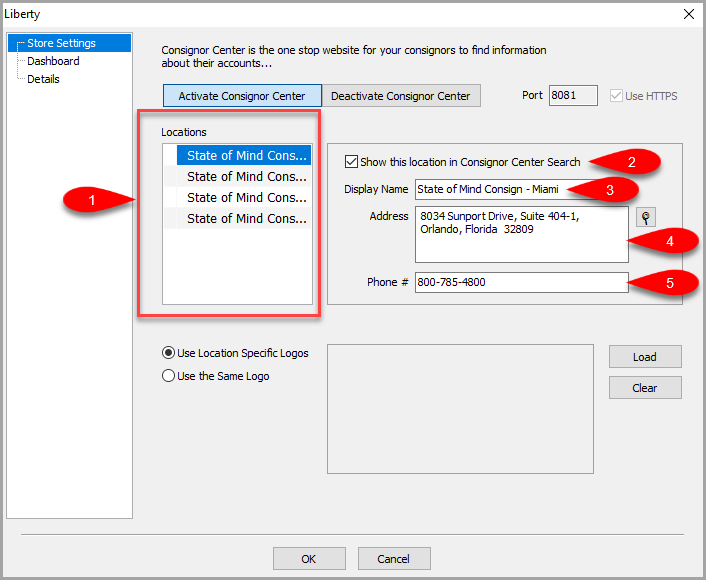Click into the Port field showing 8081
This screenshot has height=580, width=706.
coord(573,95)
